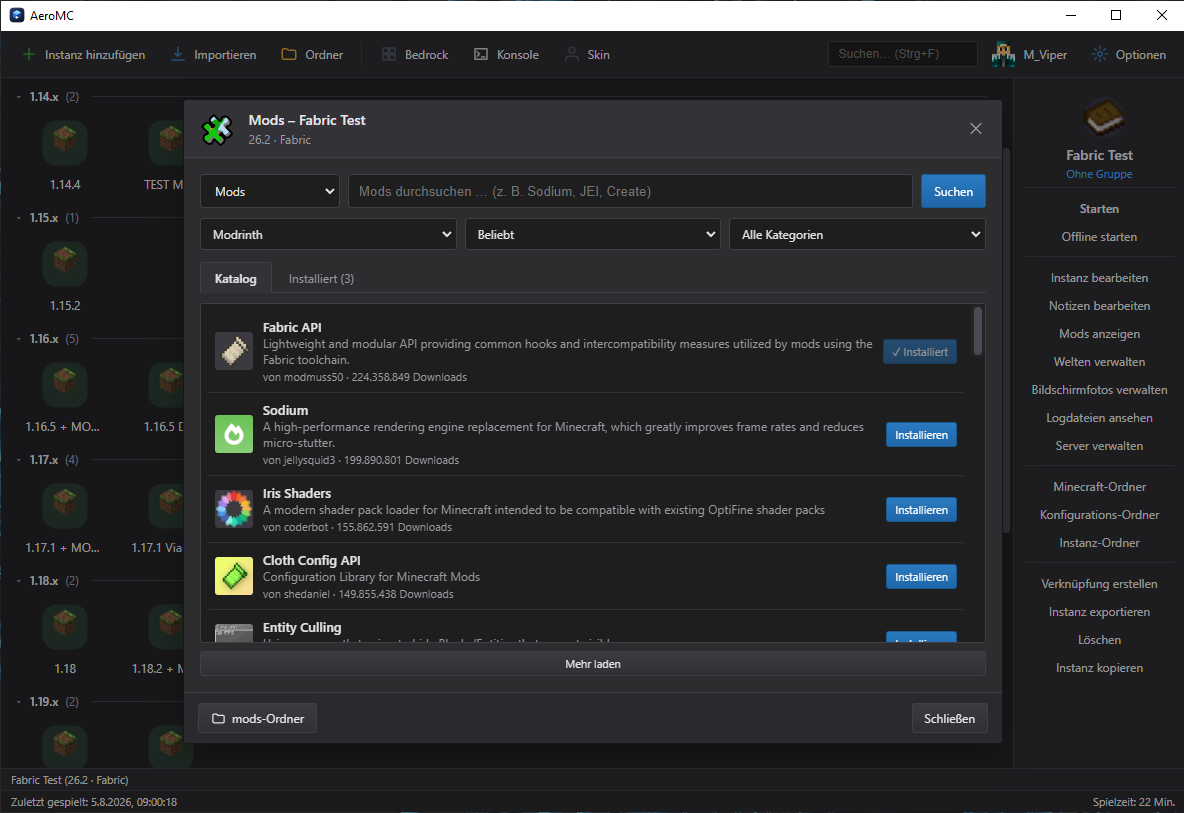Click the Mods dialog puzzle icon

pyautogui.click(x=217, y=130)
